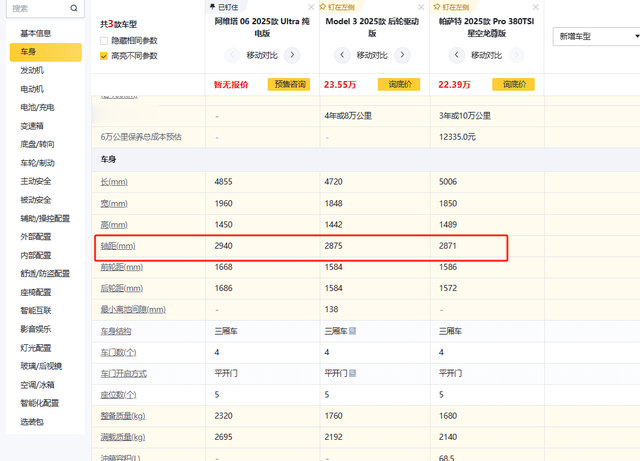Open 后轮距(mm) parameter link

(x=122, y=288)
